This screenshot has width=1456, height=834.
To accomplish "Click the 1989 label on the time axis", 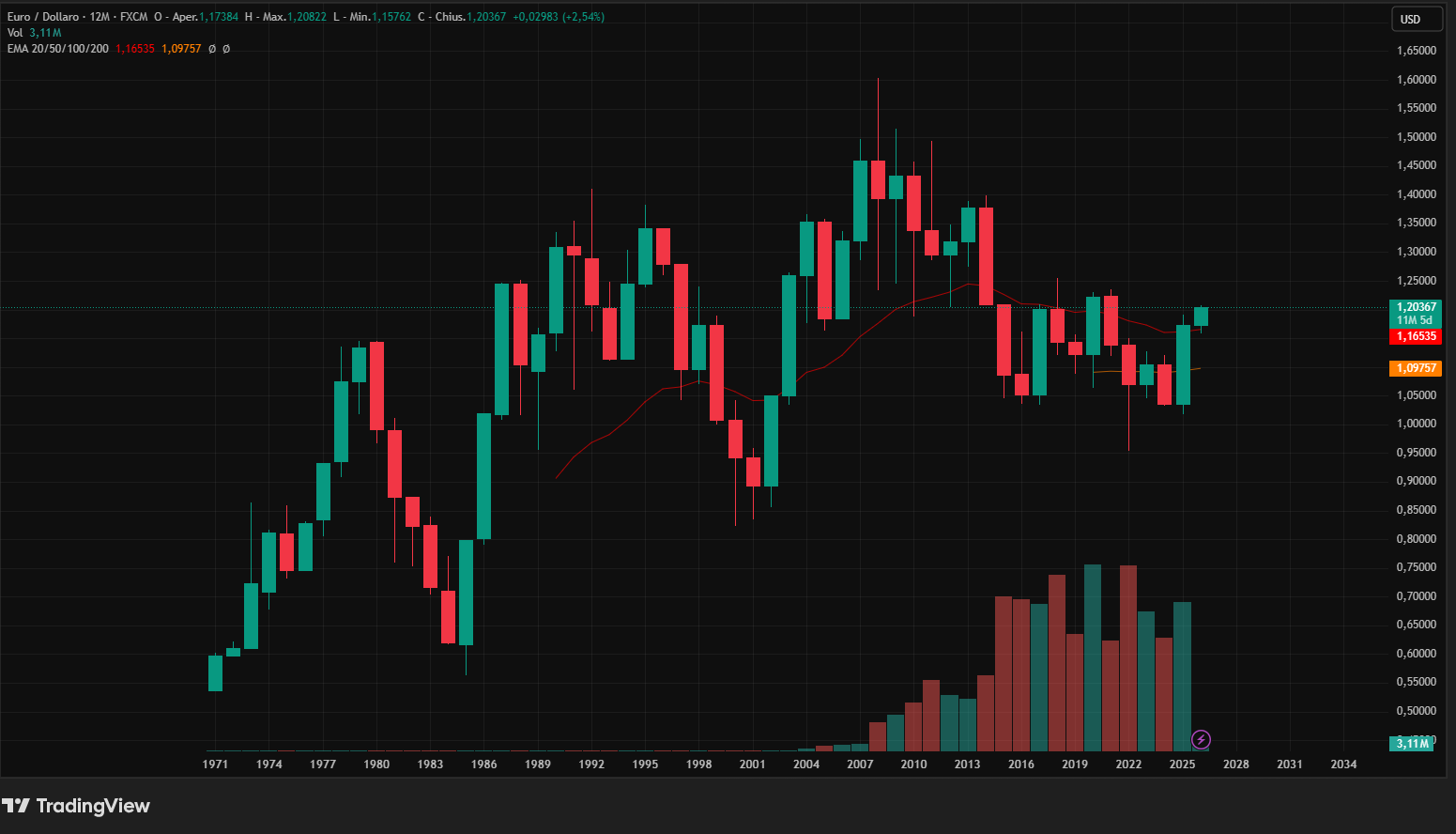I will [x=538, y=764].
